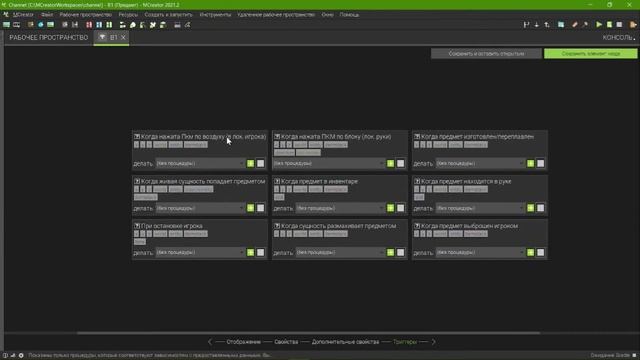Go to 'Дополнительные свойства' page step
640x360 pixels.
[345, 342]
